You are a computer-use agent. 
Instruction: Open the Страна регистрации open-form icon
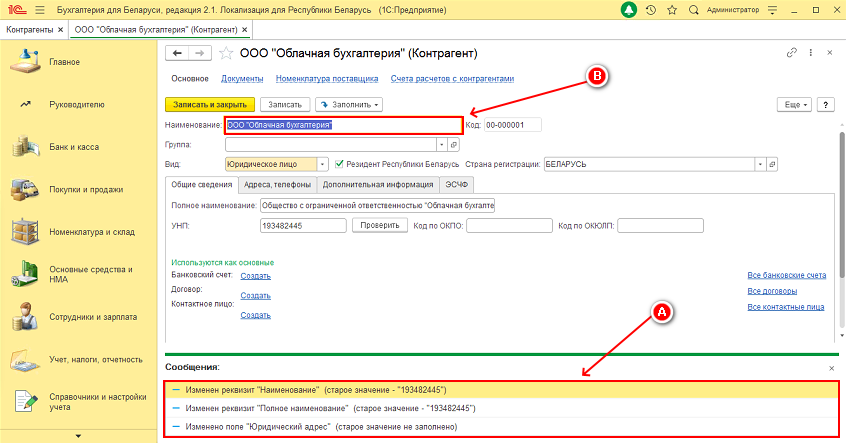click(772, 164)
